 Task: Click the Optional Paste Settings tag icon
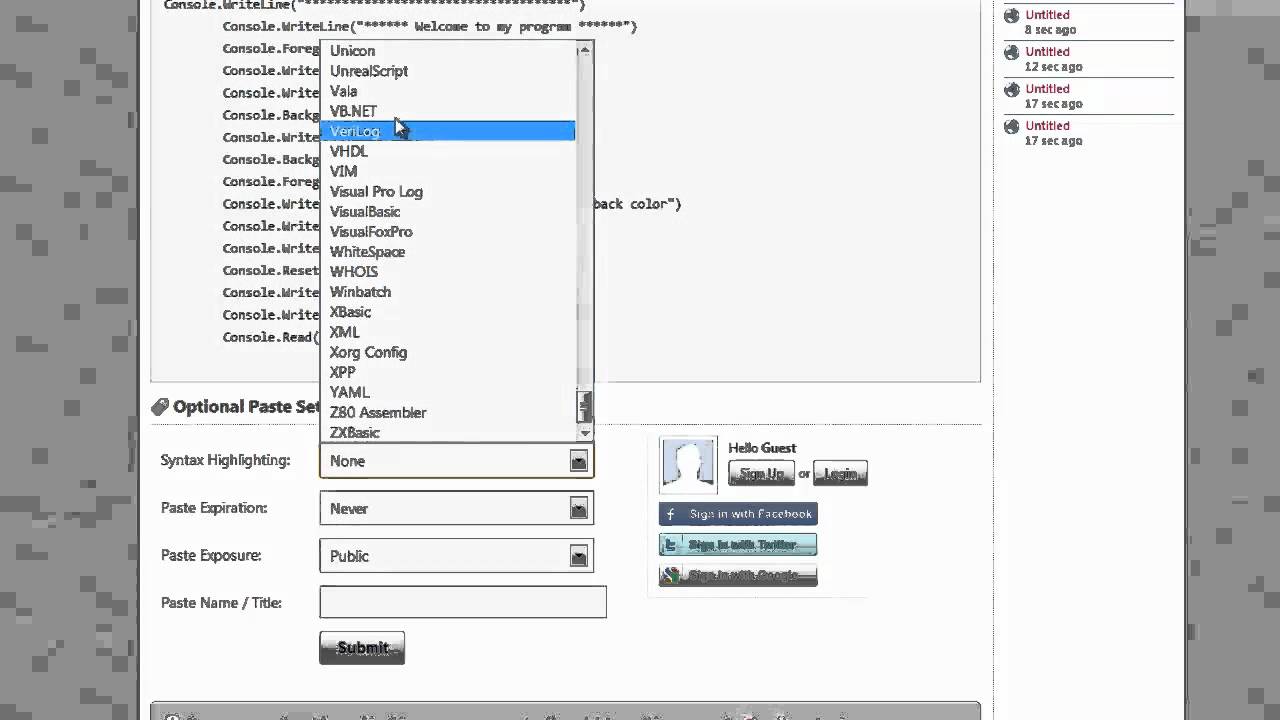coord(160,407)
